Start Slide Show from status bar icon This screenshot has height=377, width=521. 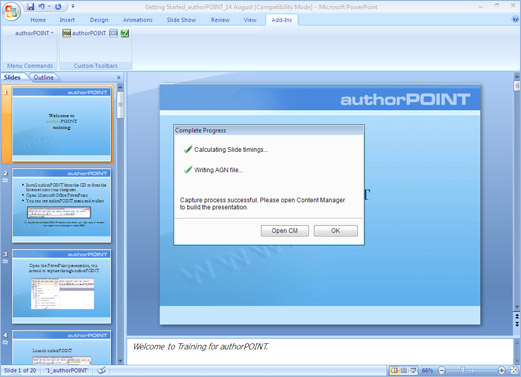413,370
